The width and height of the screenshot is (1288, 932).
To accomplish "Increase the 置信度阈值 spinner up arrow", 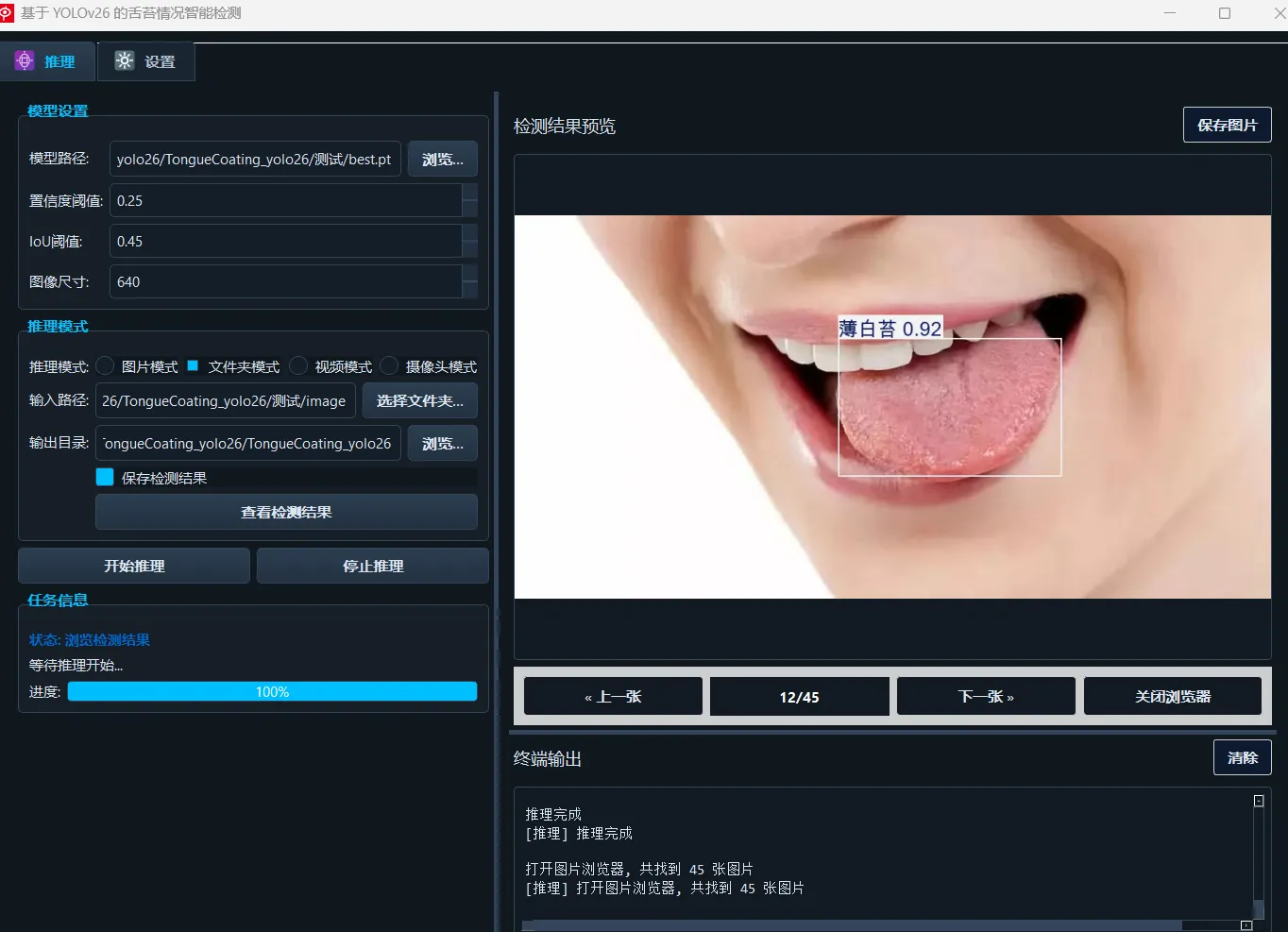I will (470, 192).
